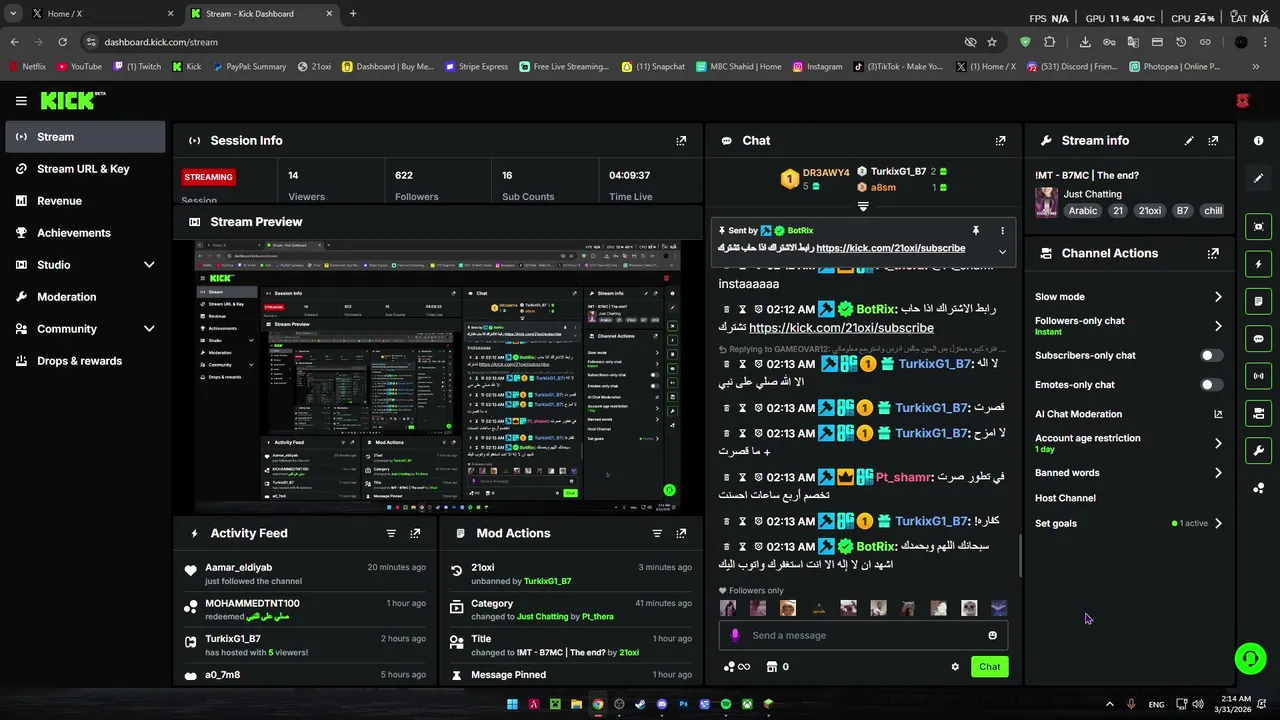
Task: Open Moderation page in sidebar
Action: click(x=85, y=297)
